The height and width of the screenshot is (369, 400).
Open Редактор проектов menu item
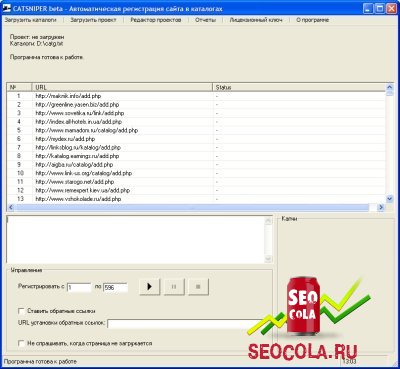pyautogui.click(x=156, y=20)
